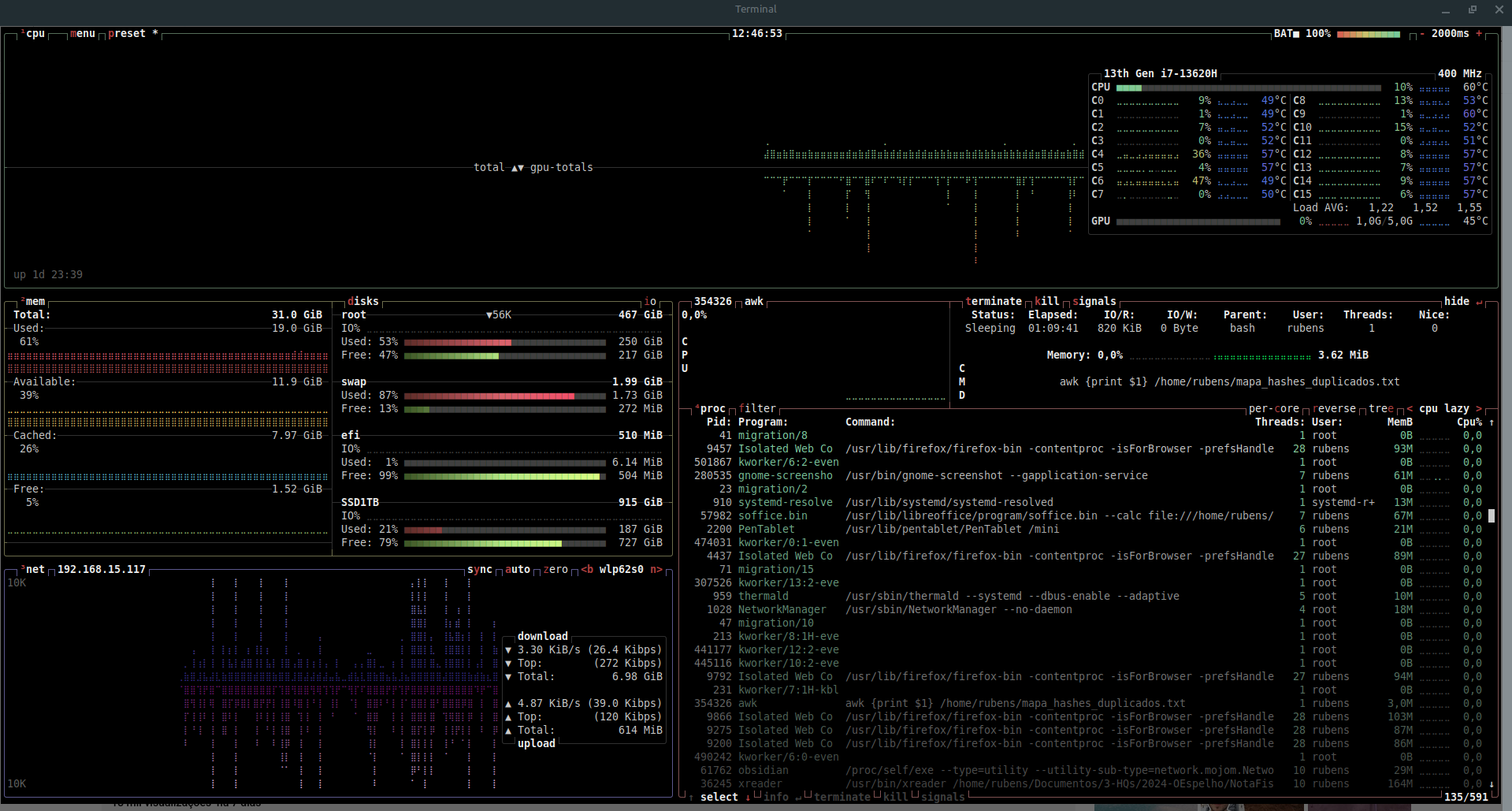Click the left arrow beside 'cpu lazy' sorting
1512x811 pixels.
pos(1410,408)
